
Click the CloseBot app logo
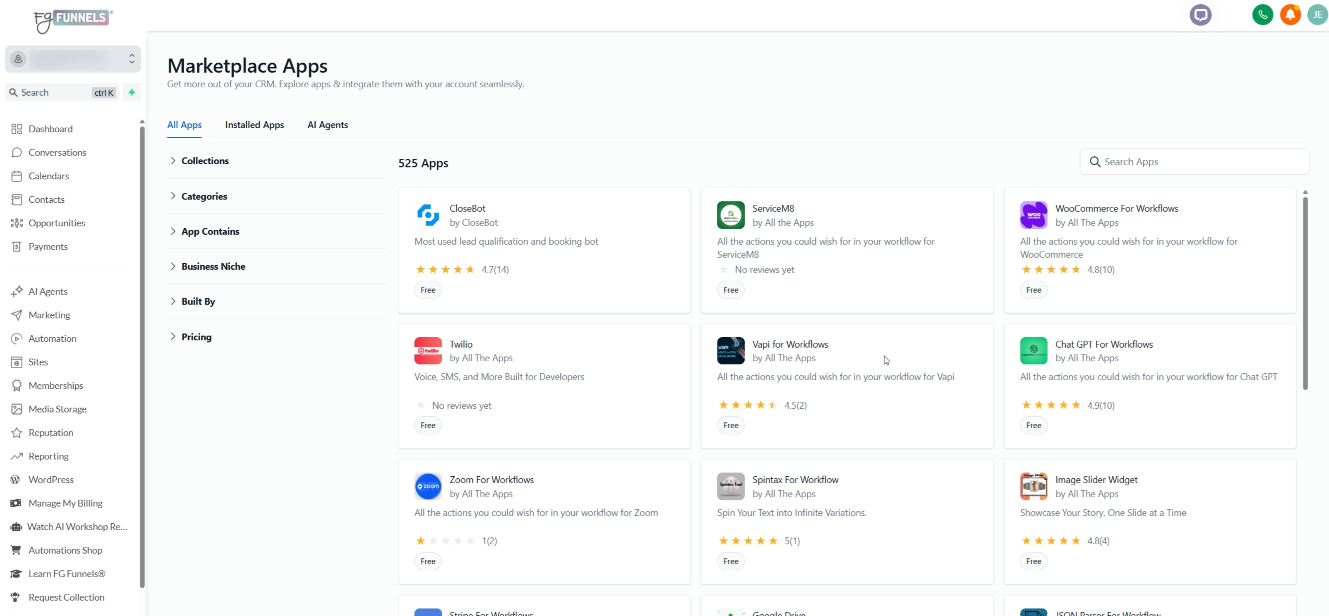point(428,215)
